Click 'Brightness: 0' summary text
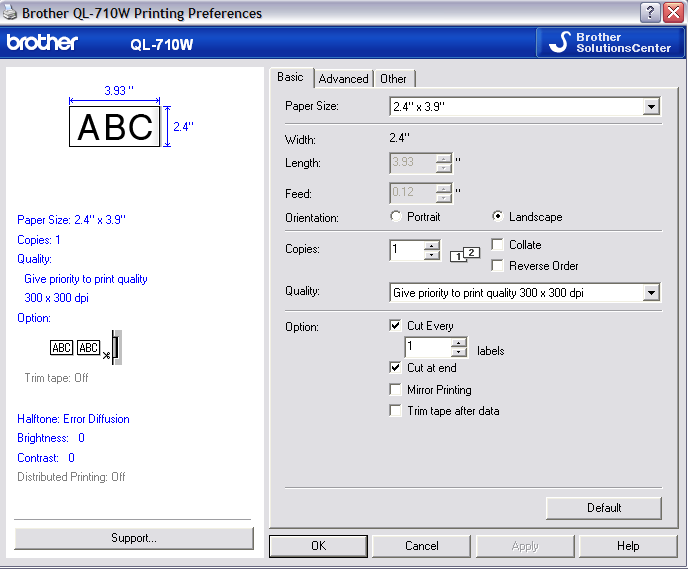The image size is (688, 569). (x=51, y=438)
